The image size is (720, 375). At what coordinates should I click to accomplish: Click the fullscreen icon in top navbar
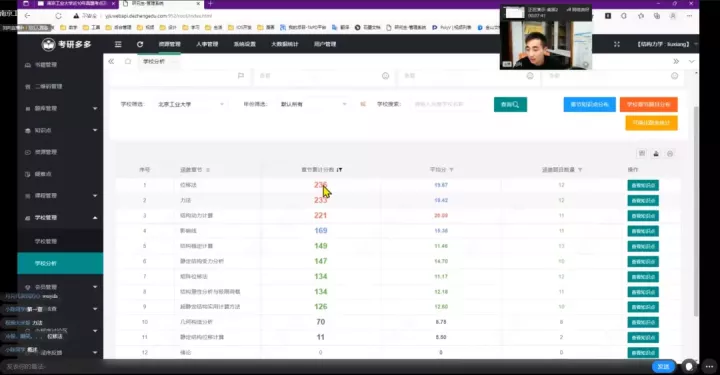(x=617, y=44)
